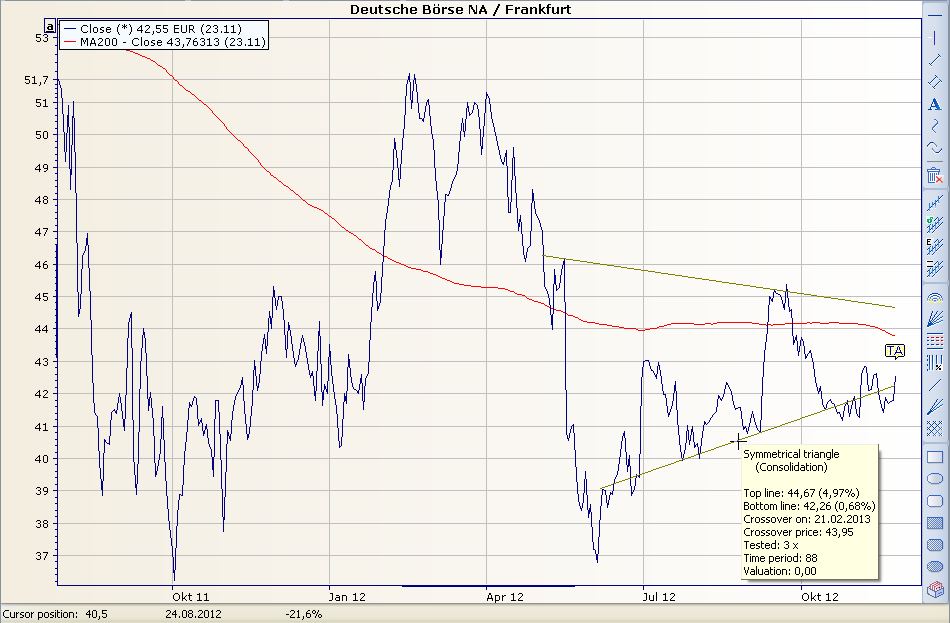
Task: Select the filled ellipse shape tool
Action: 934,567
